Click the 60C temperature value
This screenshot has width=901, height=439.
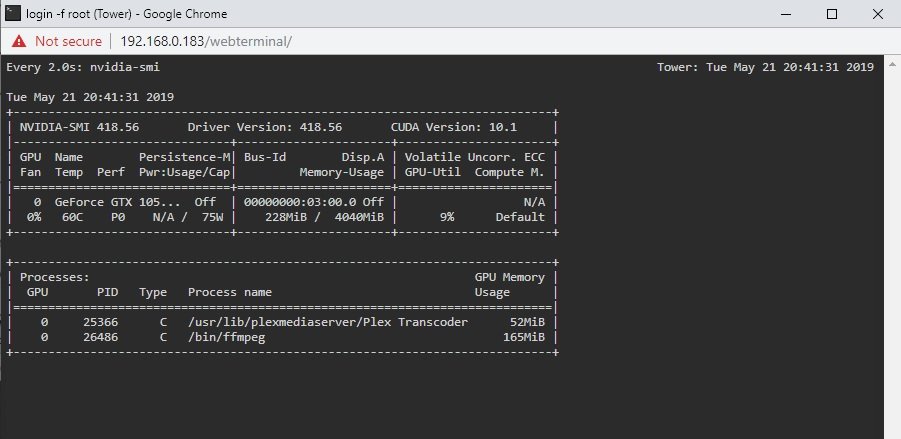coord(72,217)
